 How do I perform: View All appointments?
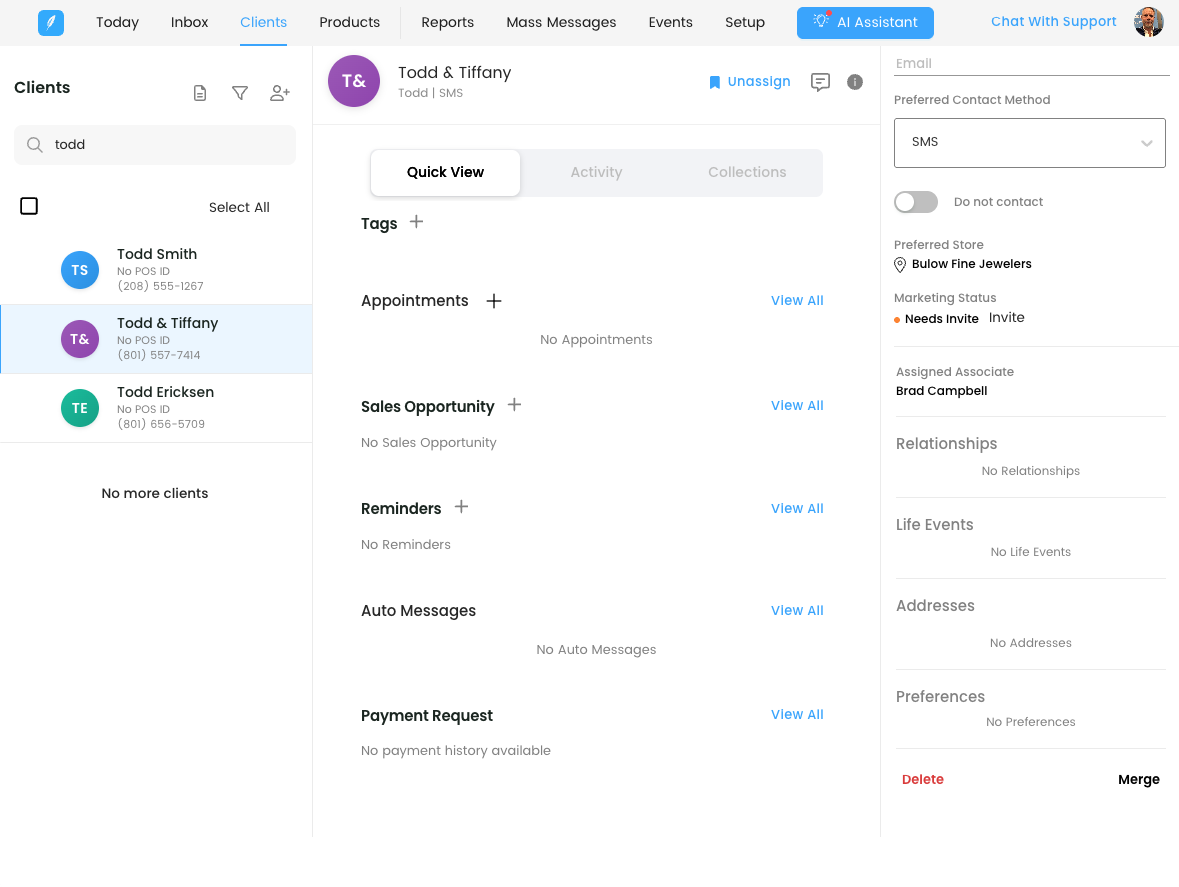(x=797, y=301)
